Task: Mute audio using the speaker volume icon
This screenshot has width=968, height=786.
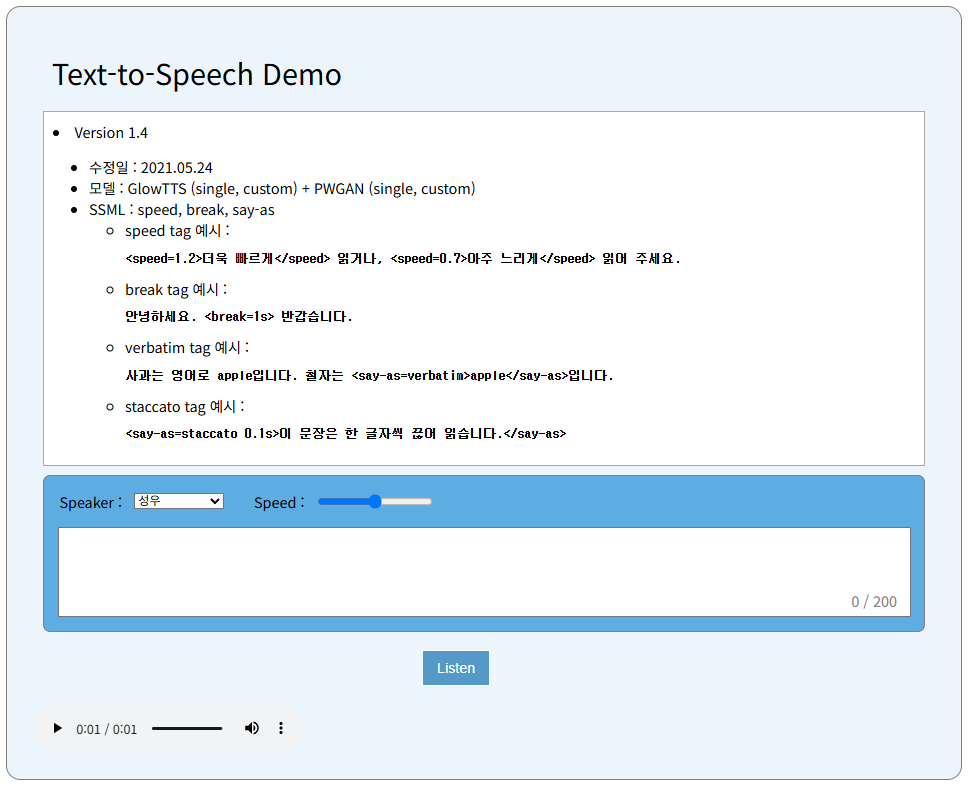Action: 251,728
